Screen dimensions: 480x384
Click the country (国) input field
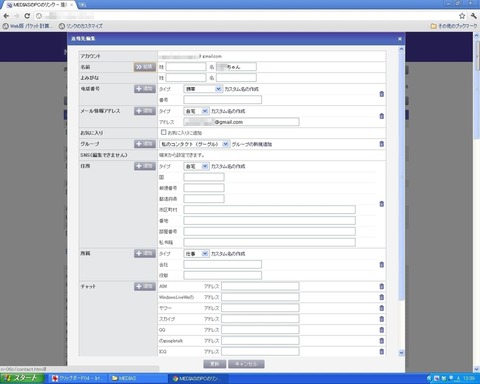tap(204, 177)
